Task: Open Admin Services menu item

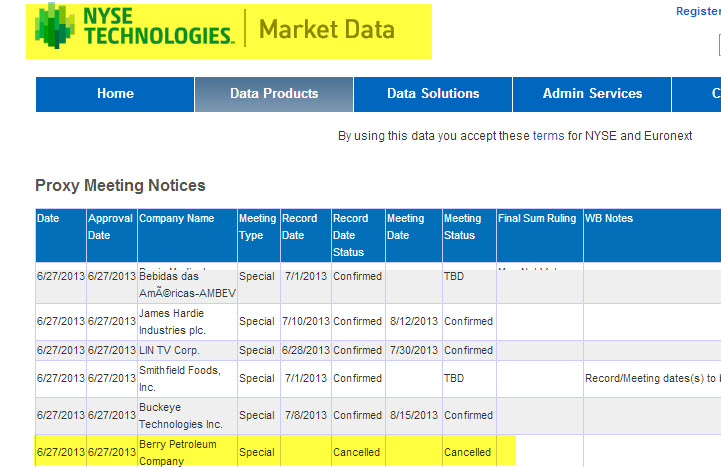Action: coord(592,94)
